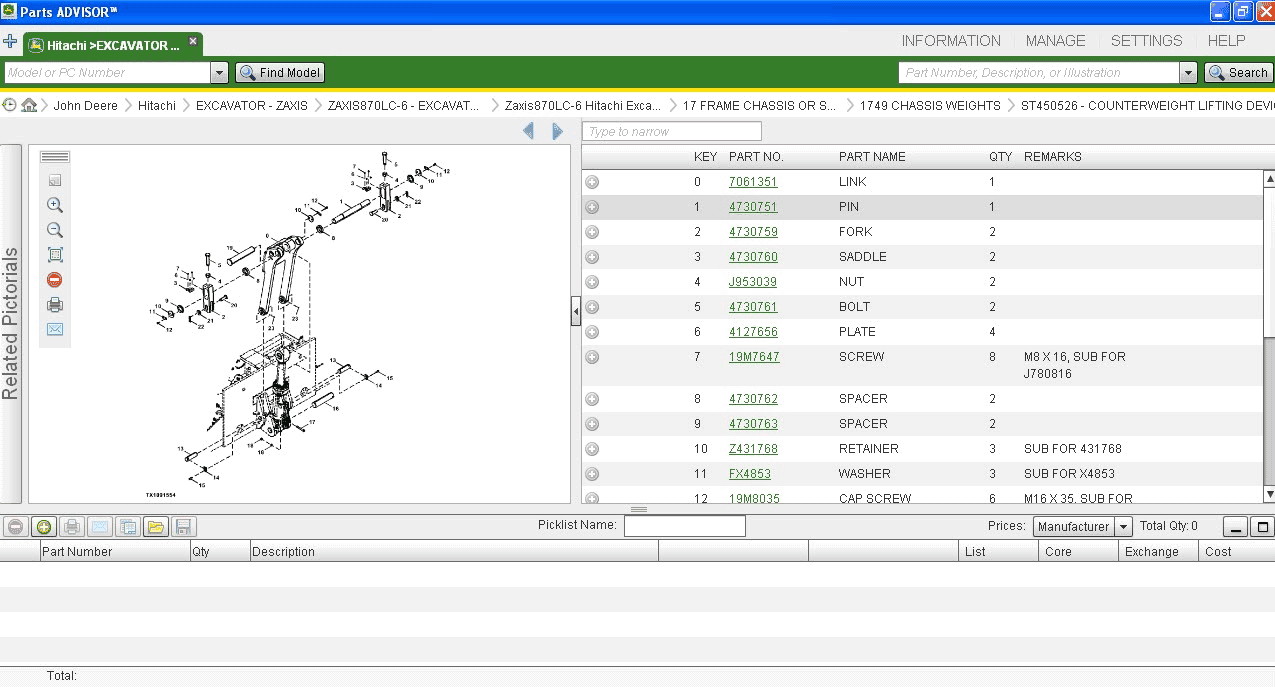Click the green add part picklist icon
1275x687 pixels.
(44, 527)
